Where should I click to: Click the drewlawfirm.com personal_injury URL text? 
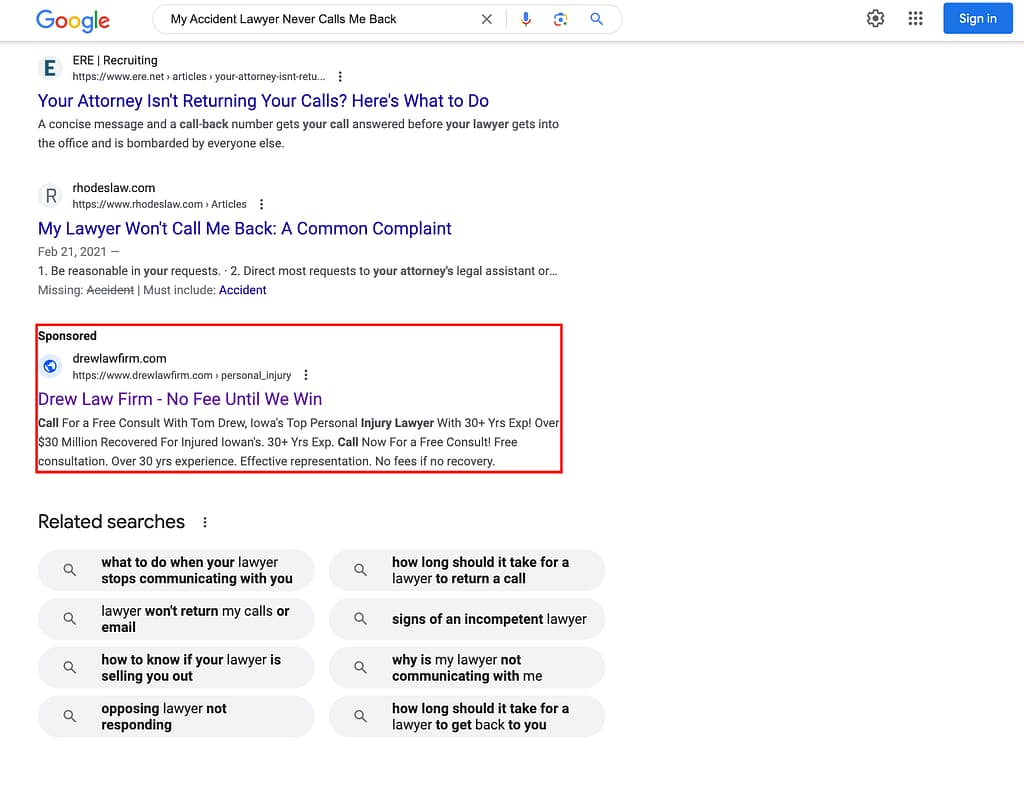coord(182,376)
